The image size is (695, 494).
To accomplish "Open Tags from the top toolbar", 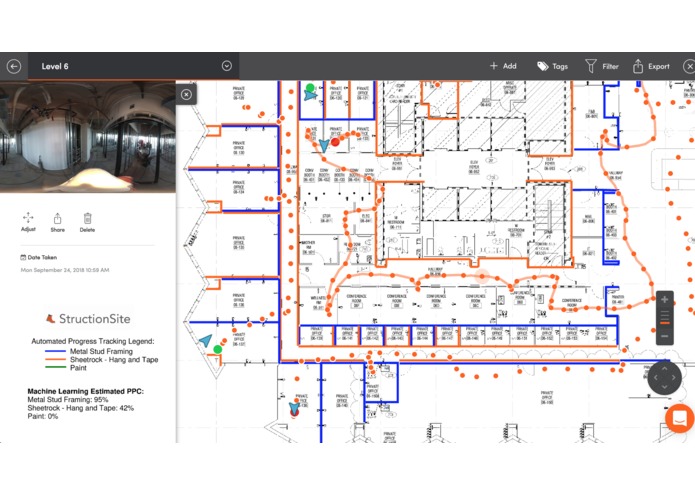I will [552, 66].
